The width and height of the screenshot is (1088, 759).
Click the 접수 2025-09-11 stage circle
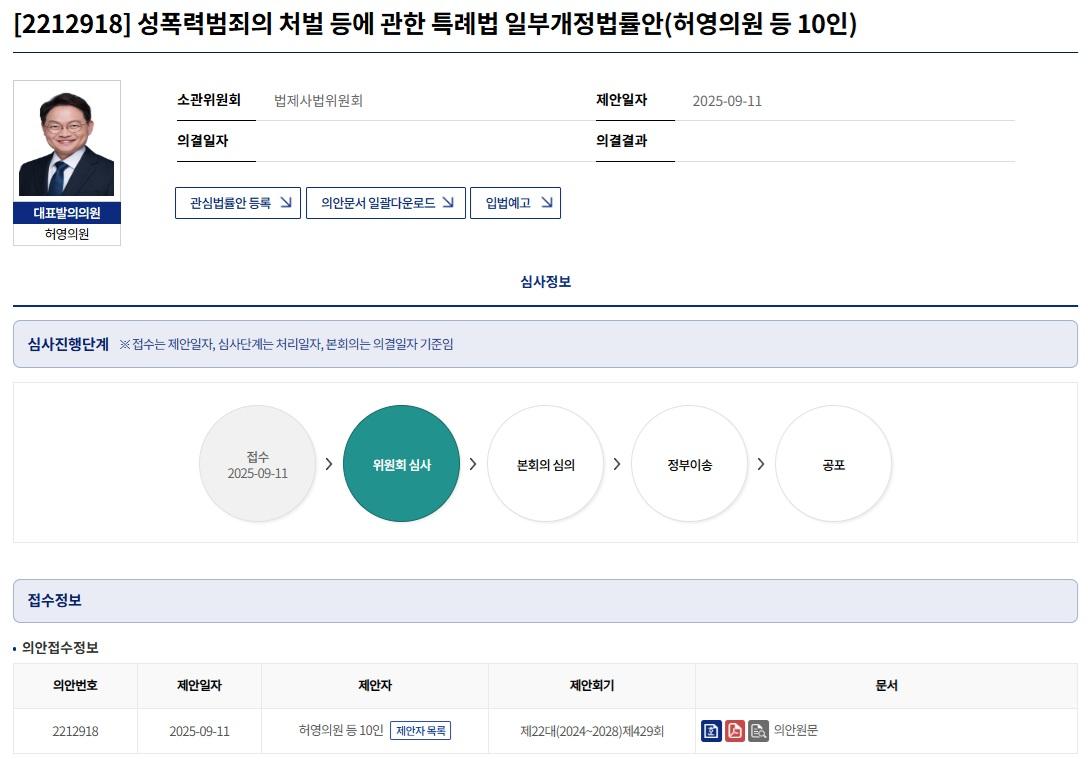[x=257, y=463]
